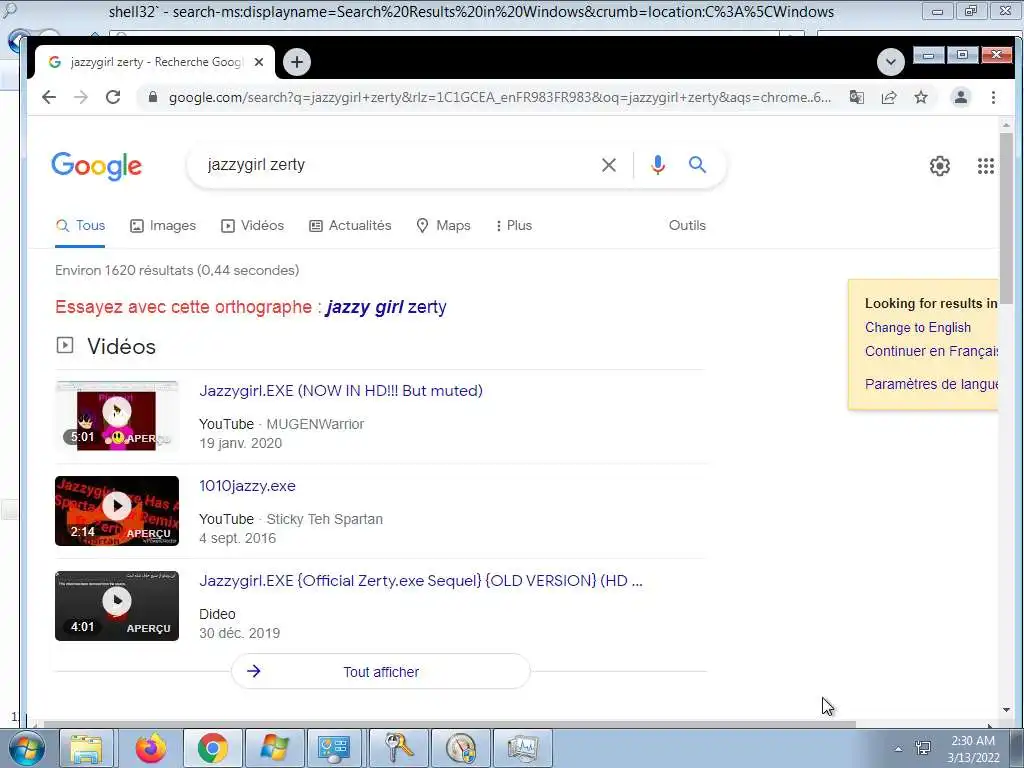Open a new tab with plus button
The width and height of the screenshot is (1024, 768).
coord(297,62)
